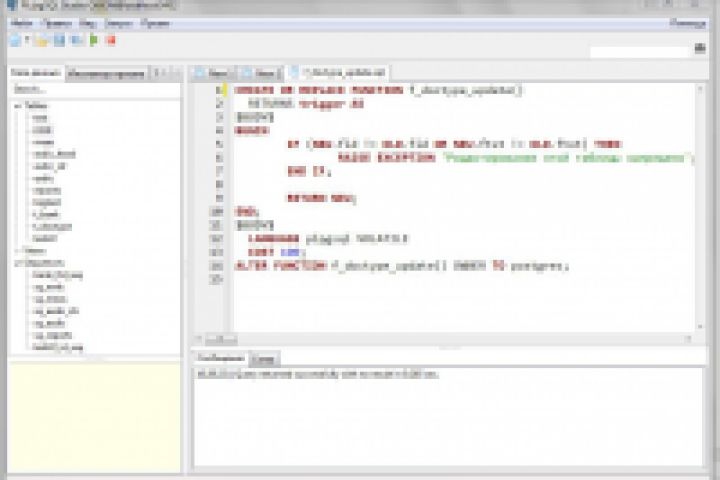Click the yellow open-folder toolbar icon
This screenshot has width=720, height=480.
click(x=42, y=40)
